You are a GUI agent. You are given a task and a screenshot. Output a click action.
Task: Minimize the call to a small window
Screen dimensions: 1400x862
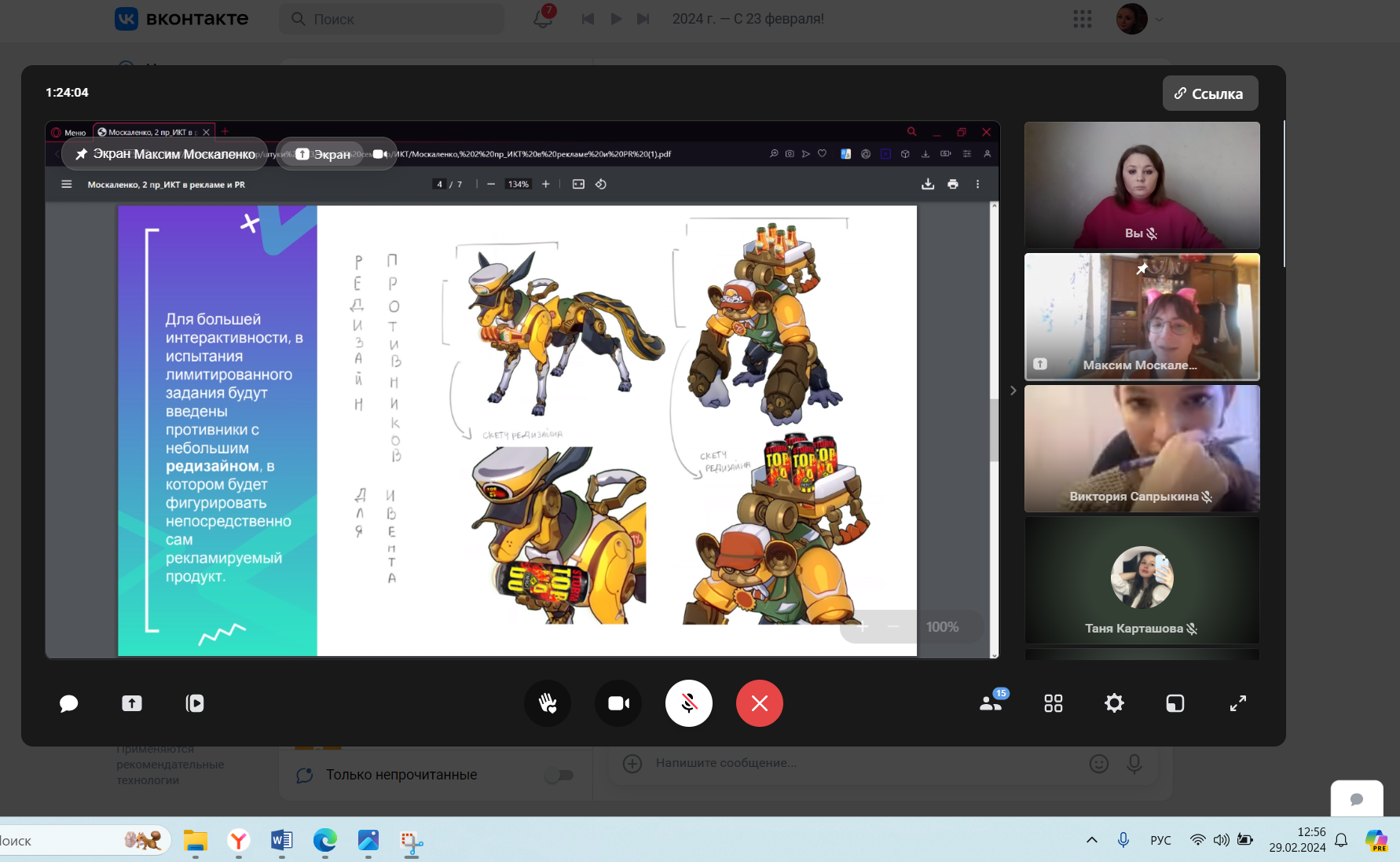click(x=1175, y=703)
